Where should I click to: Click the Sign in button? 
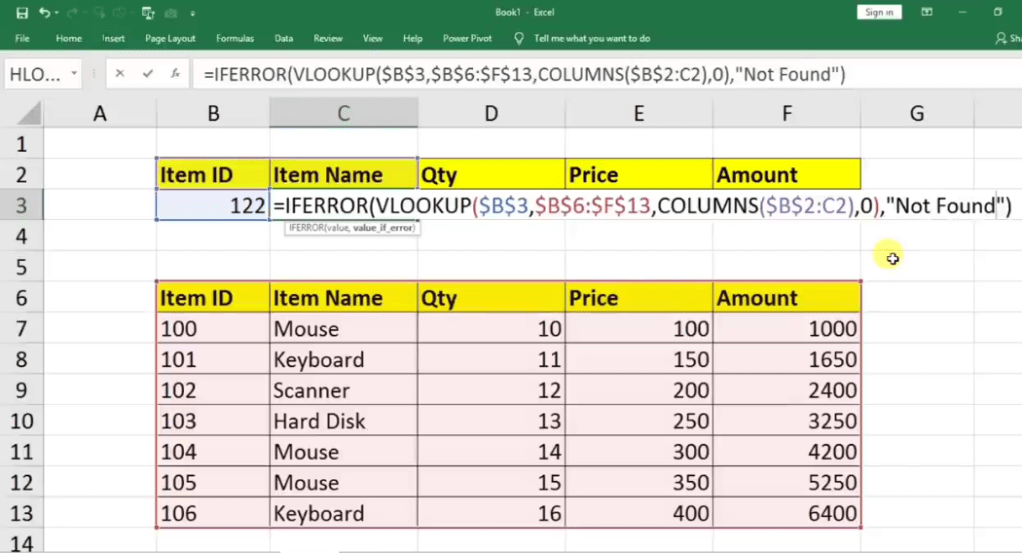coord(879,12)
